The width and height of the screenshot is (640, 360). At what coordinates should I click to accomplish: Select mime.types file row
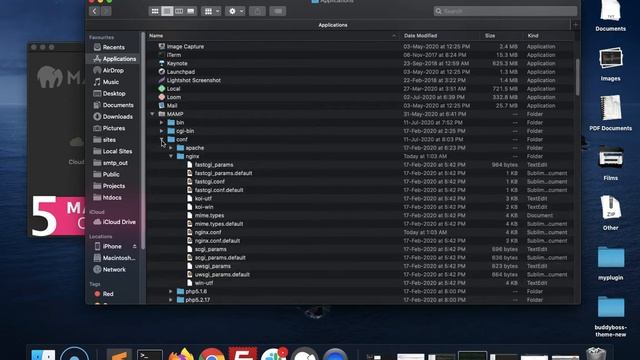pos(360,216)
